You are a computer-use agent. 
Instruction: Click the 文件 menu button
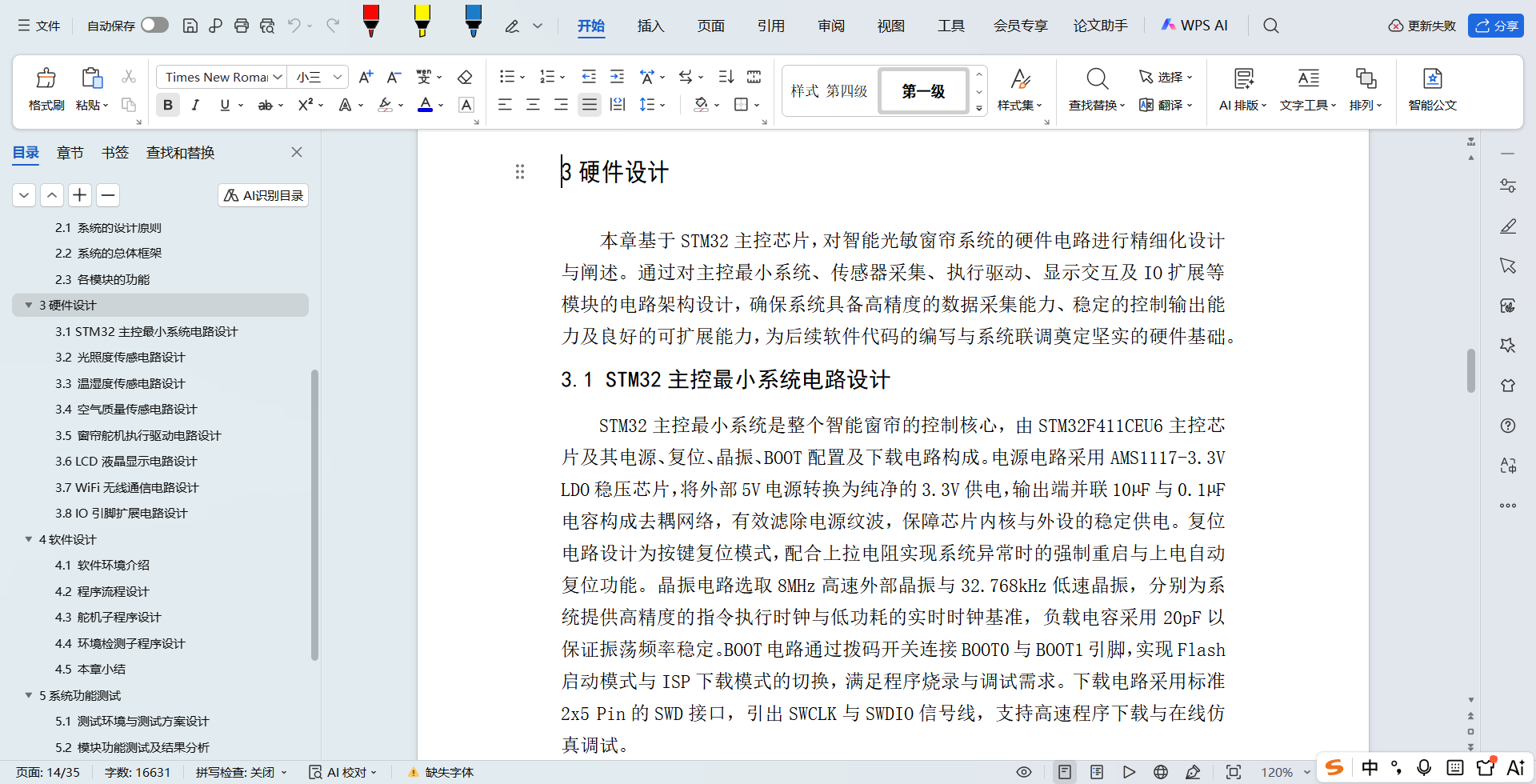[38, 26]
